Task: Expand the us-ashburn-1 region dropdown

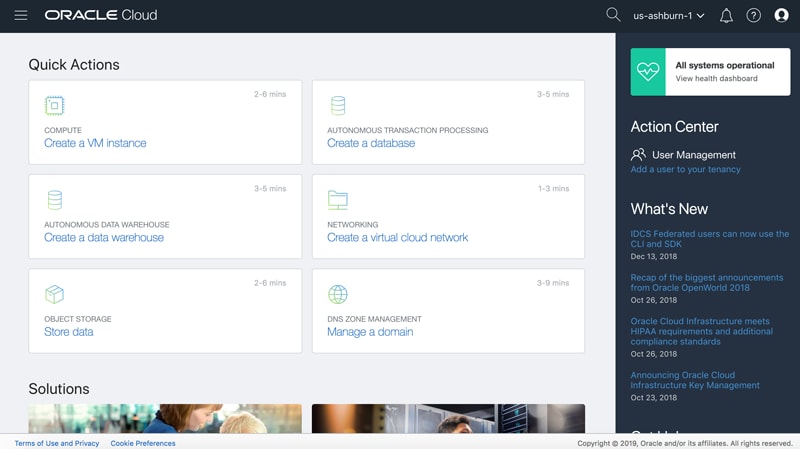Action: click(669, 16)
